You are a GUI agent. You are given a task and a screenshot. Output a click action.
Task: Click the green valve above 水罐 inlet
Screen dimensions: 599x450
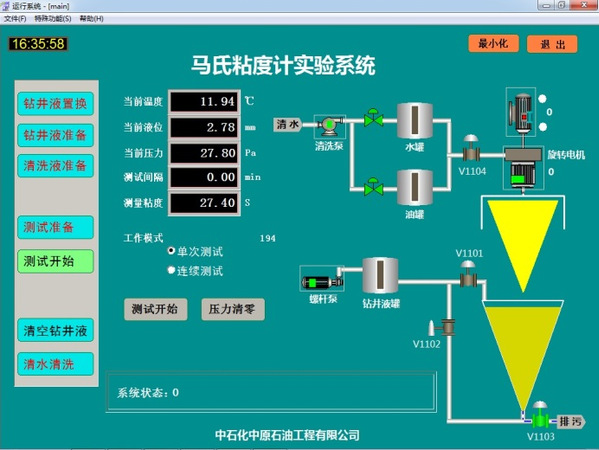373,118
